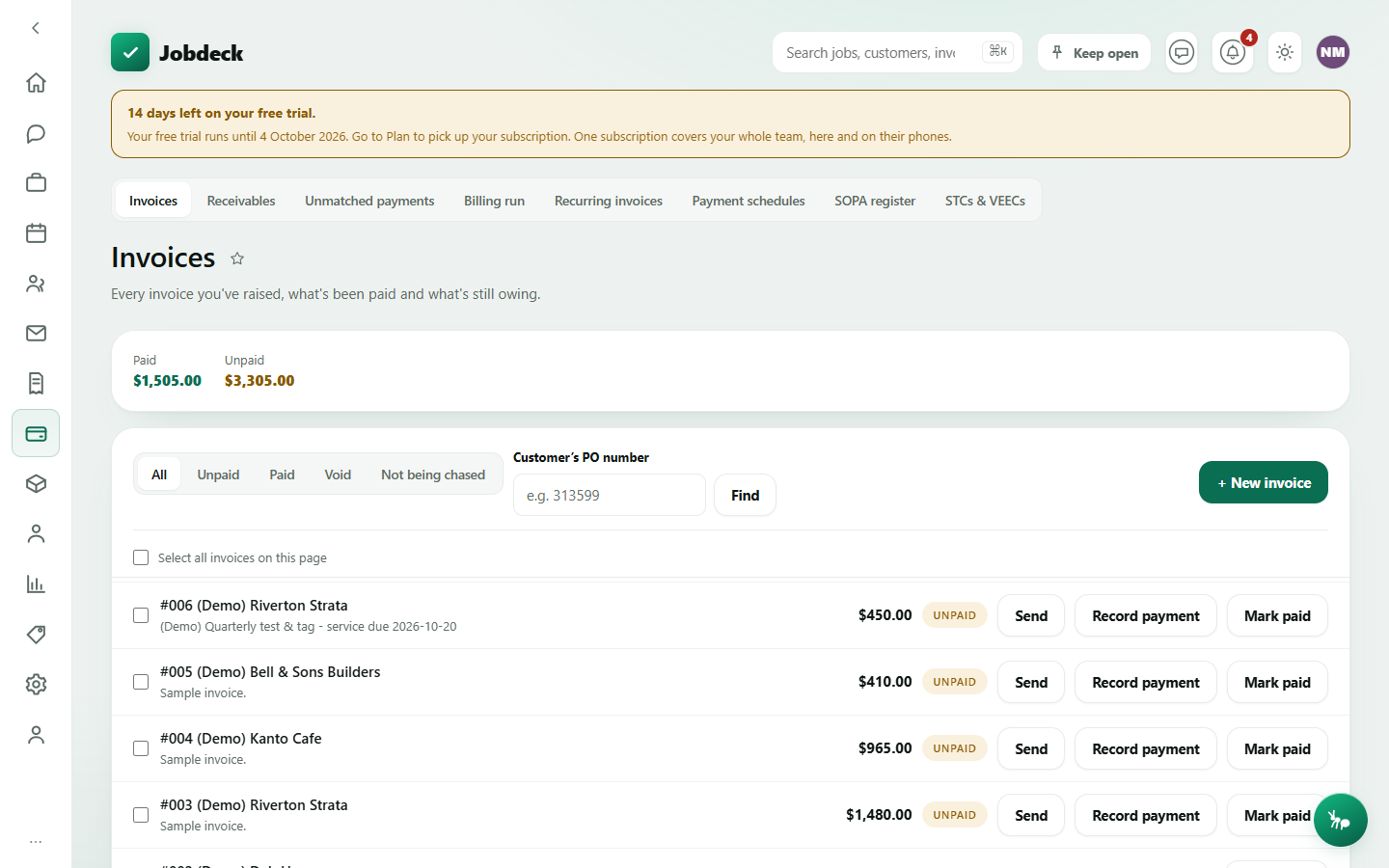This screenshot has height=868, width=1389.
Task: Select the Invoices tab
Action: click(153, 201)
